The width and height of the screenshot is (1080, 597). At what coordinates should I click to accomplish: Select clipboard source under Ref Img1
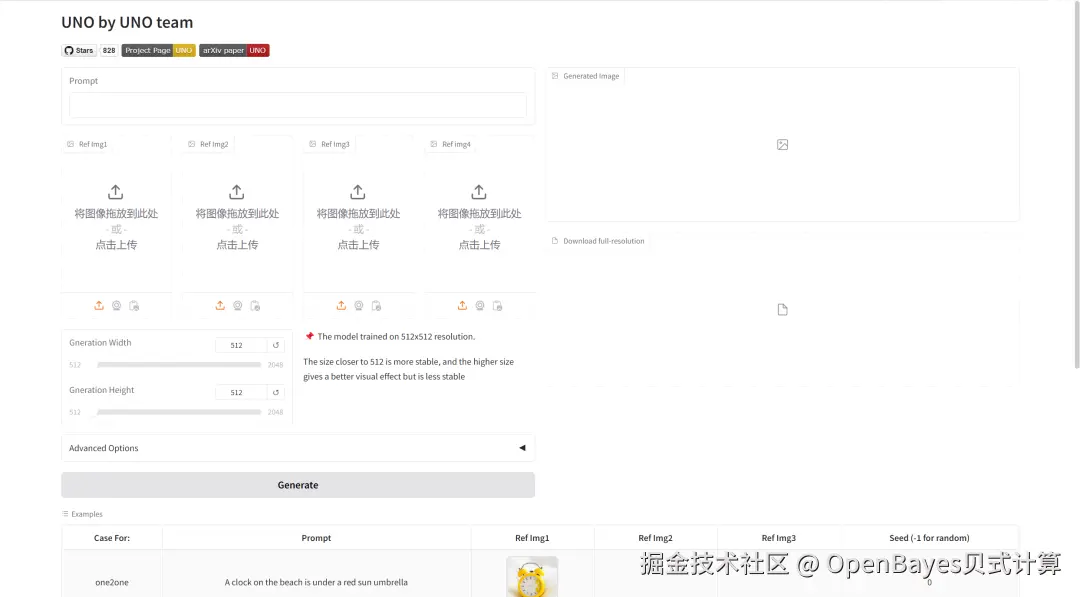(134, 305)
